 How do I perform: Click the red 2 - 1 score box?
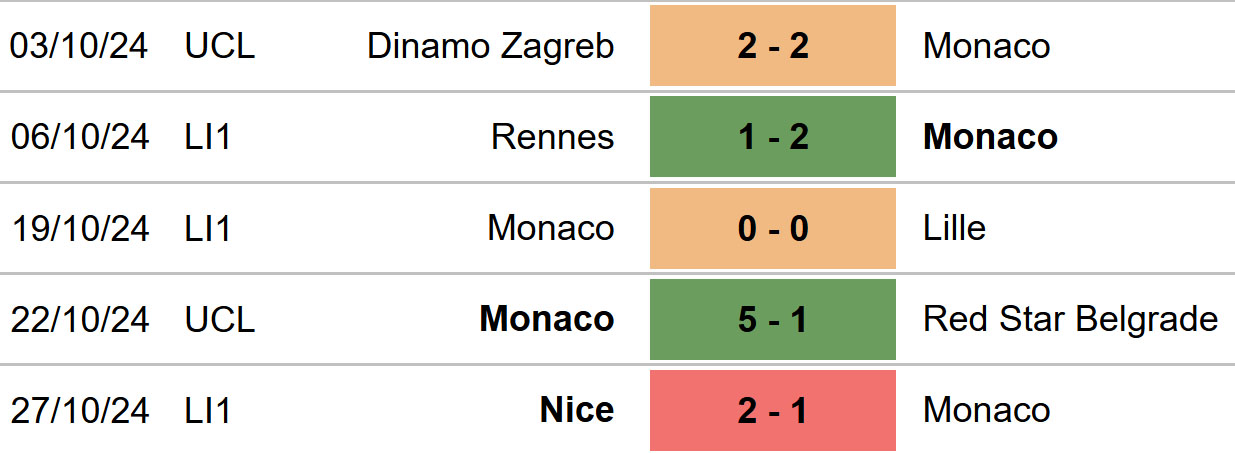pyautogui.click(x=773, y=410)
